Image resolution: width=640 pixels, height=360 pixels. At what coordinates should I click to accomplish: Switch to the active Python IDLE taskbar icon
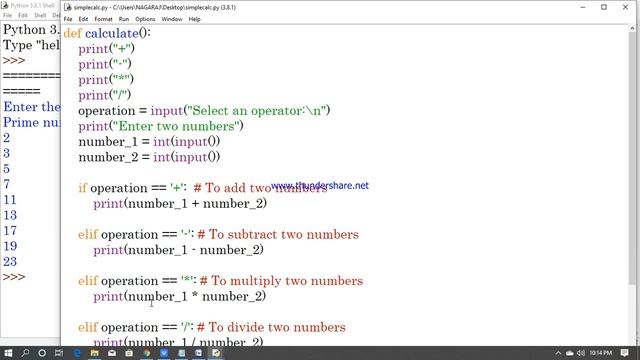coord(216,353)
